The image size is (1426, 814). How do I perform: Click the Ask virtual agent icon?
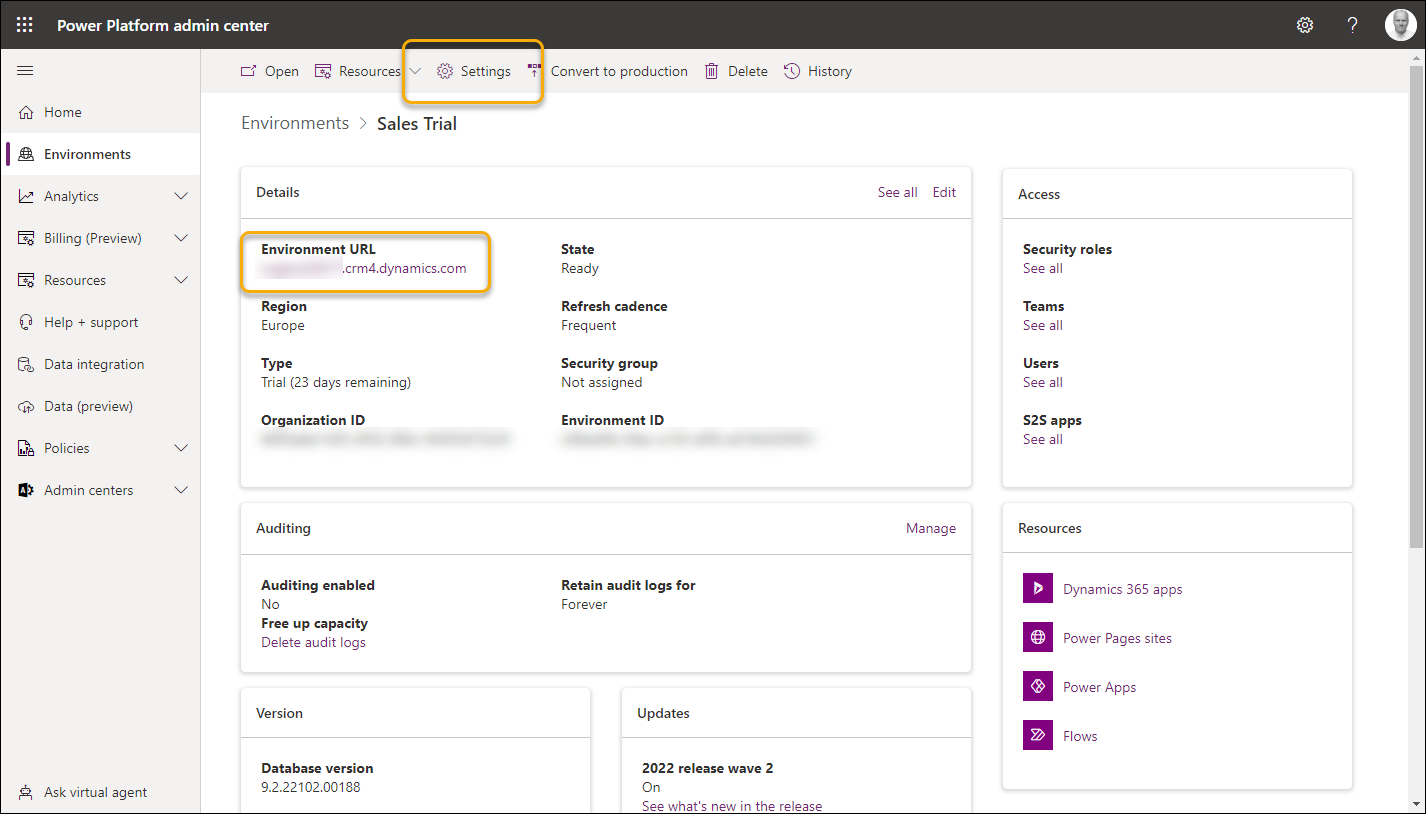[x=26, y=792]
